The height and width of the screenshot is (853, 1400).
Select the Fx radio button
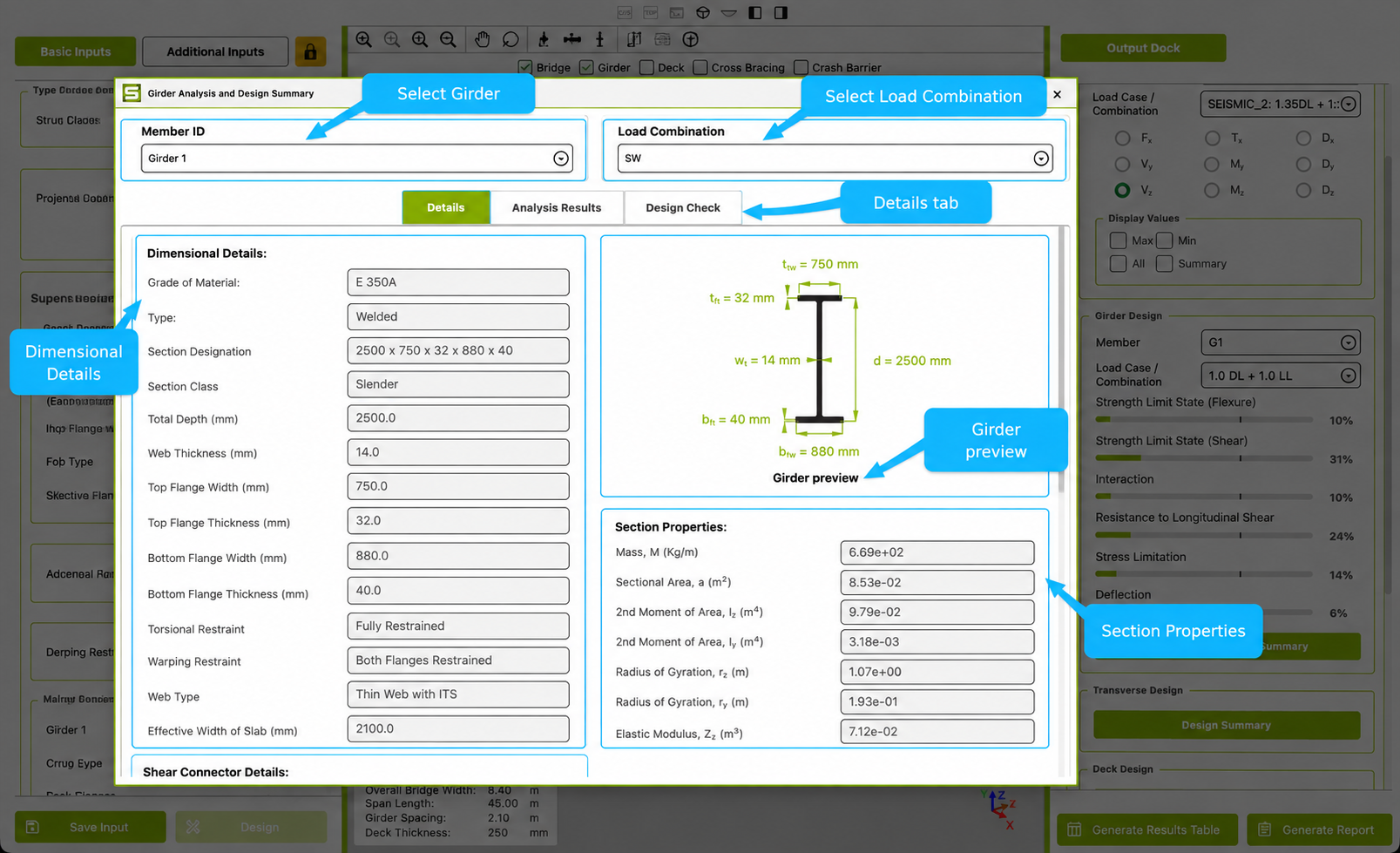coord(1122,139)
